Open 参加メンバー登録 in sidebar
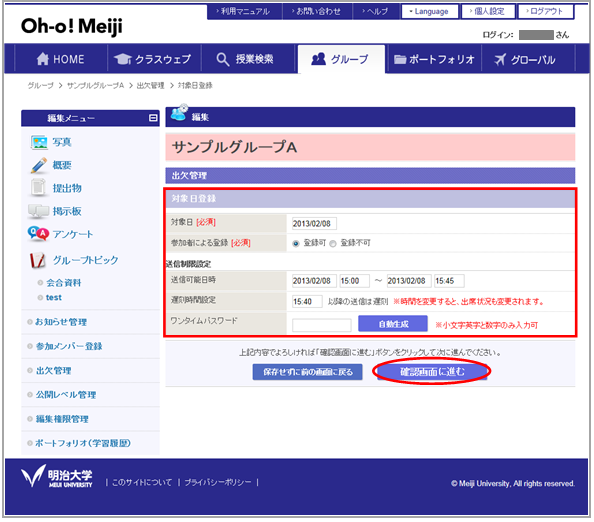 (69, 346)
